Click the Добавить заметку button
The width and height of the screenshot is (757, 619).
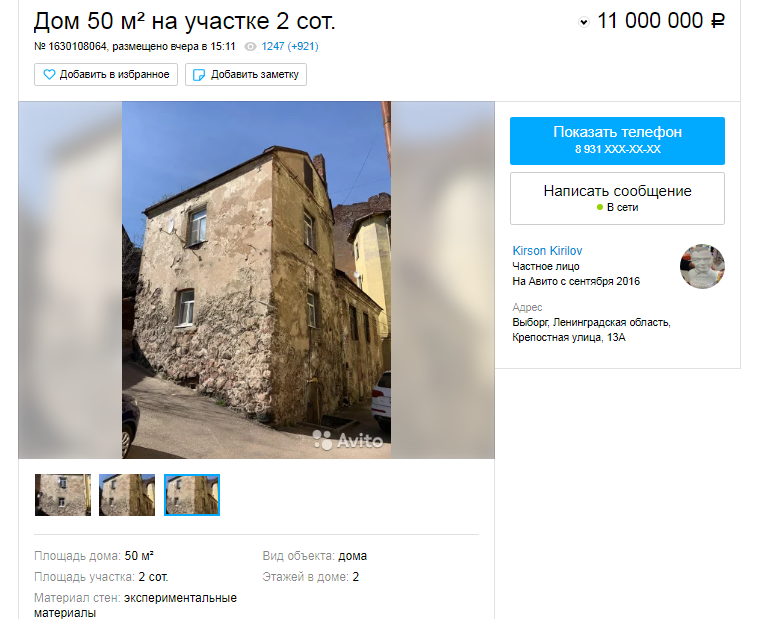246,74
